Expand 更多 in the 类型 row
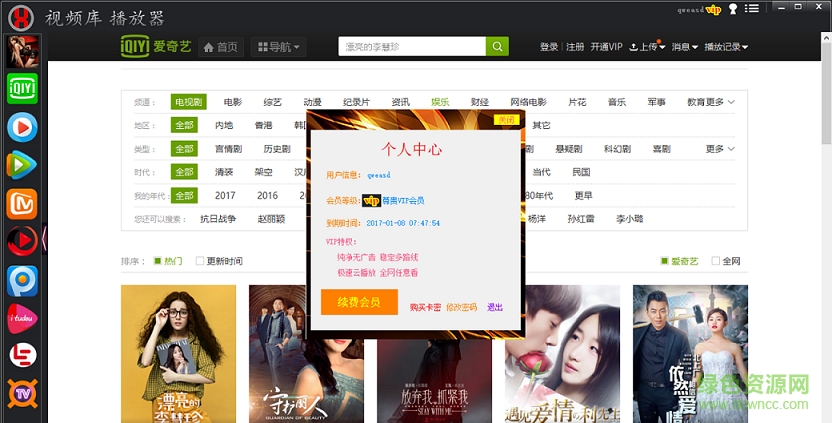832x423 pixels. click(x=720, y=149)
